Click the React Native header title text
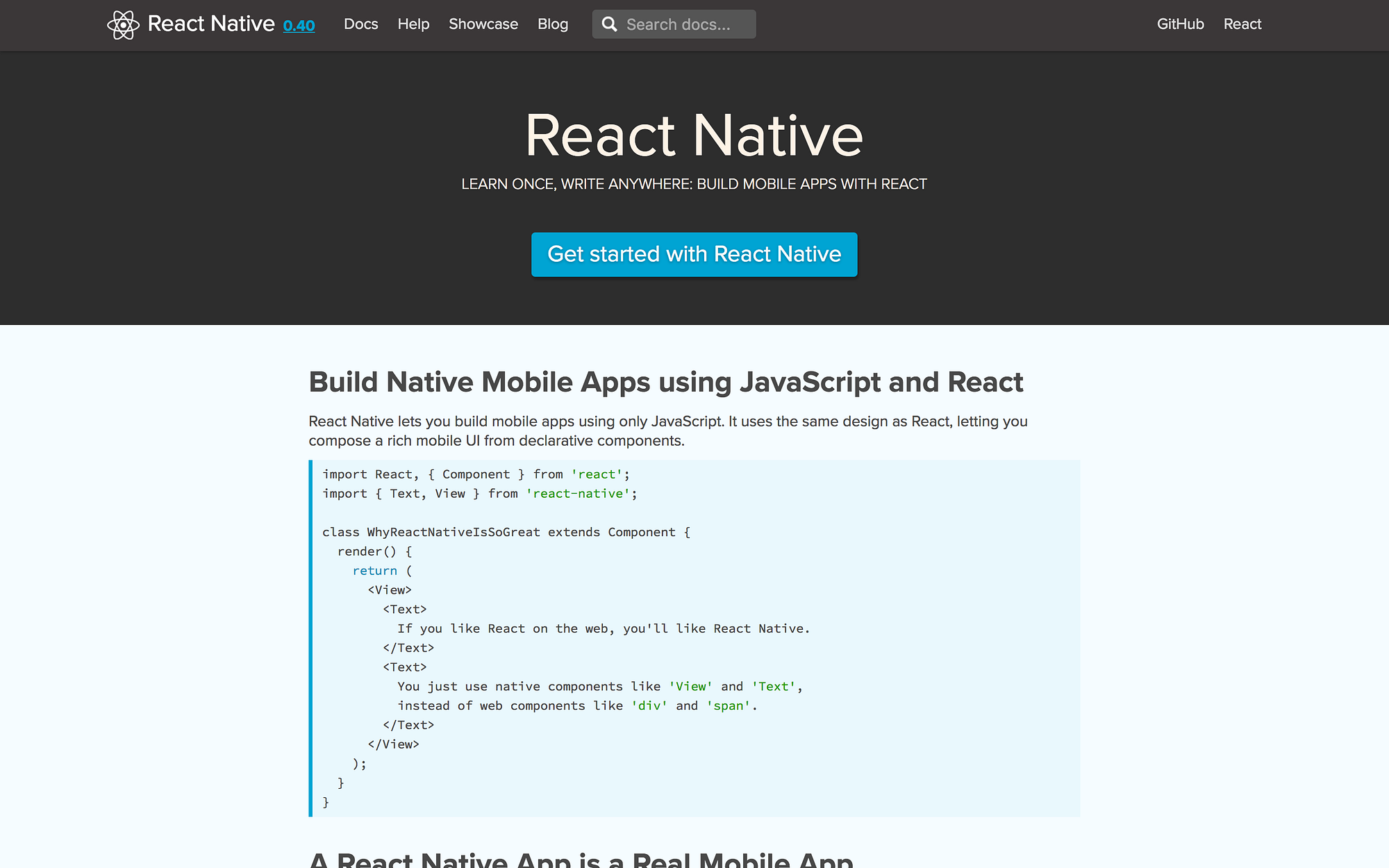This screenshot has width=1389, height=868. click(211, 24)
